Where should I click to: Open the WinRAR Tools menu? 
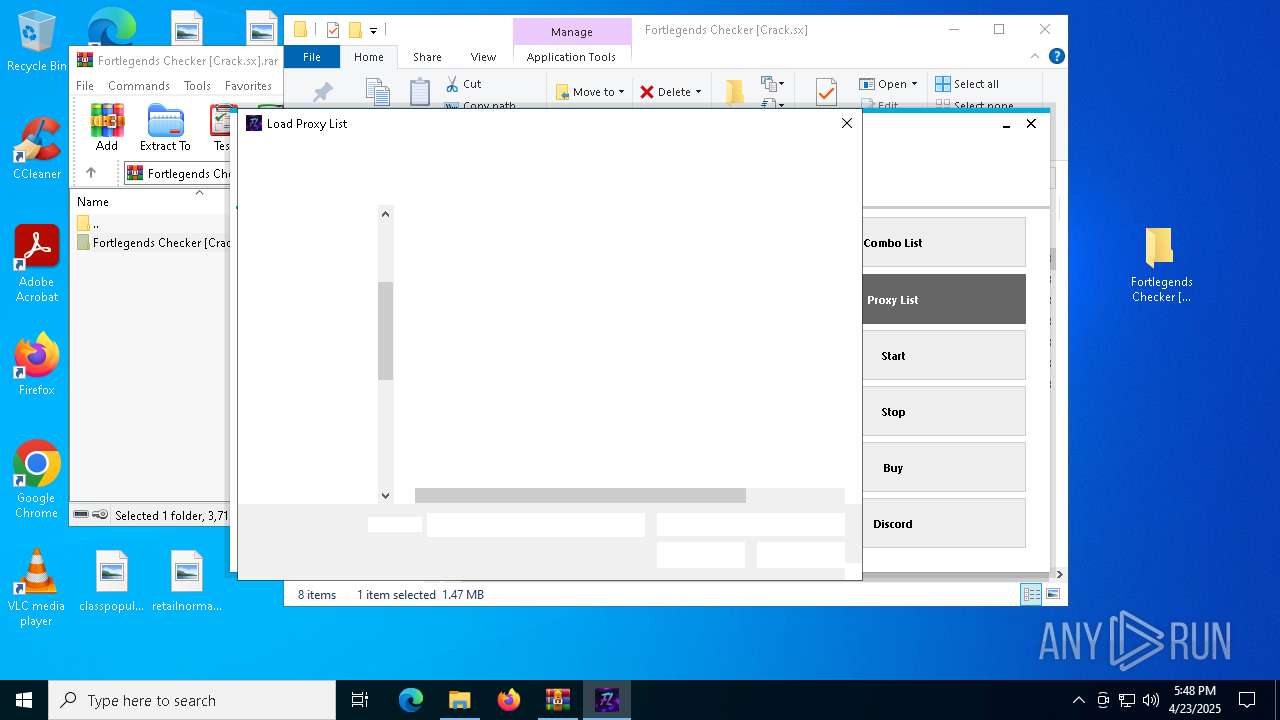click(197, 86)
